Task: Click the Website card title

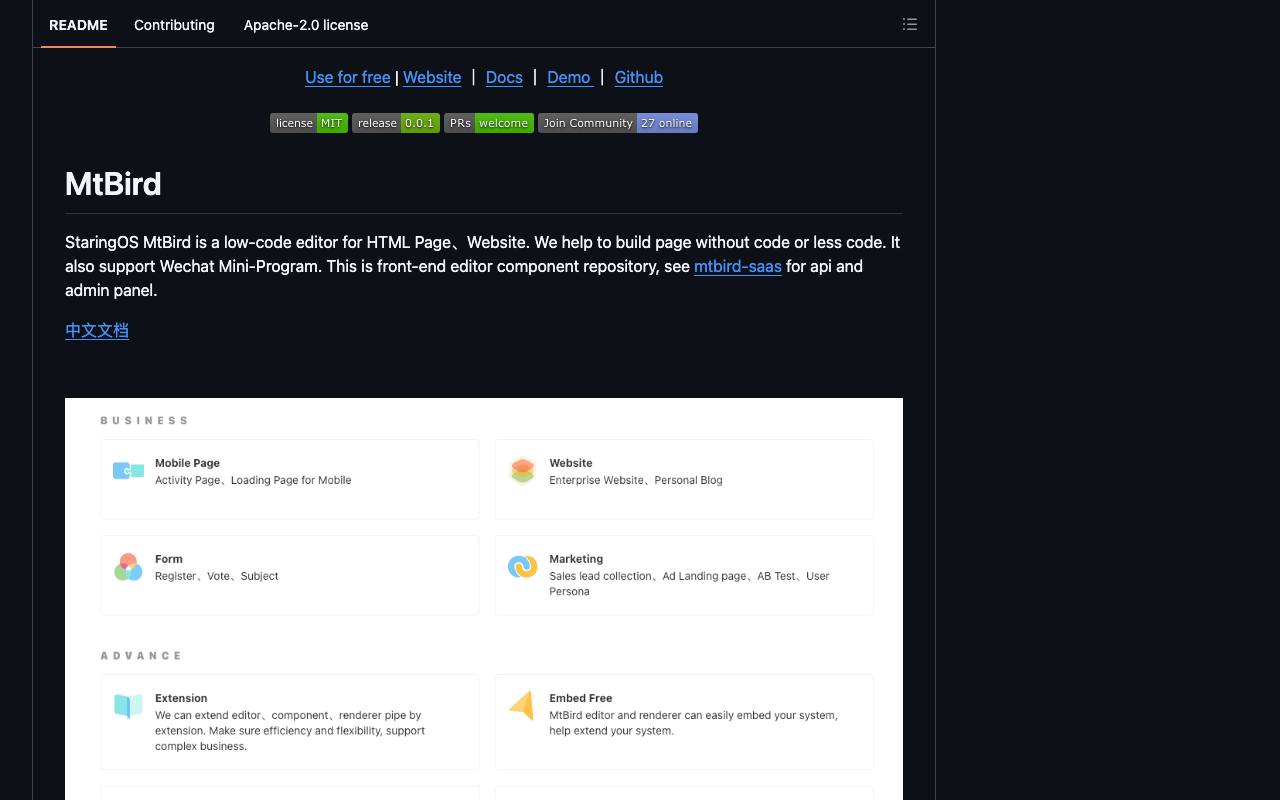Action: point(571,463)
